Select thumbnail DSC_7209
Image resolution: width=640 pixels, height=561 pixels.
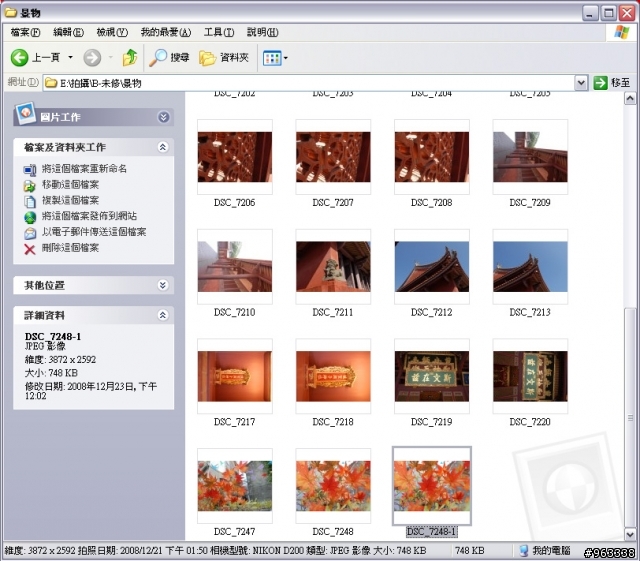coord(530,157)
